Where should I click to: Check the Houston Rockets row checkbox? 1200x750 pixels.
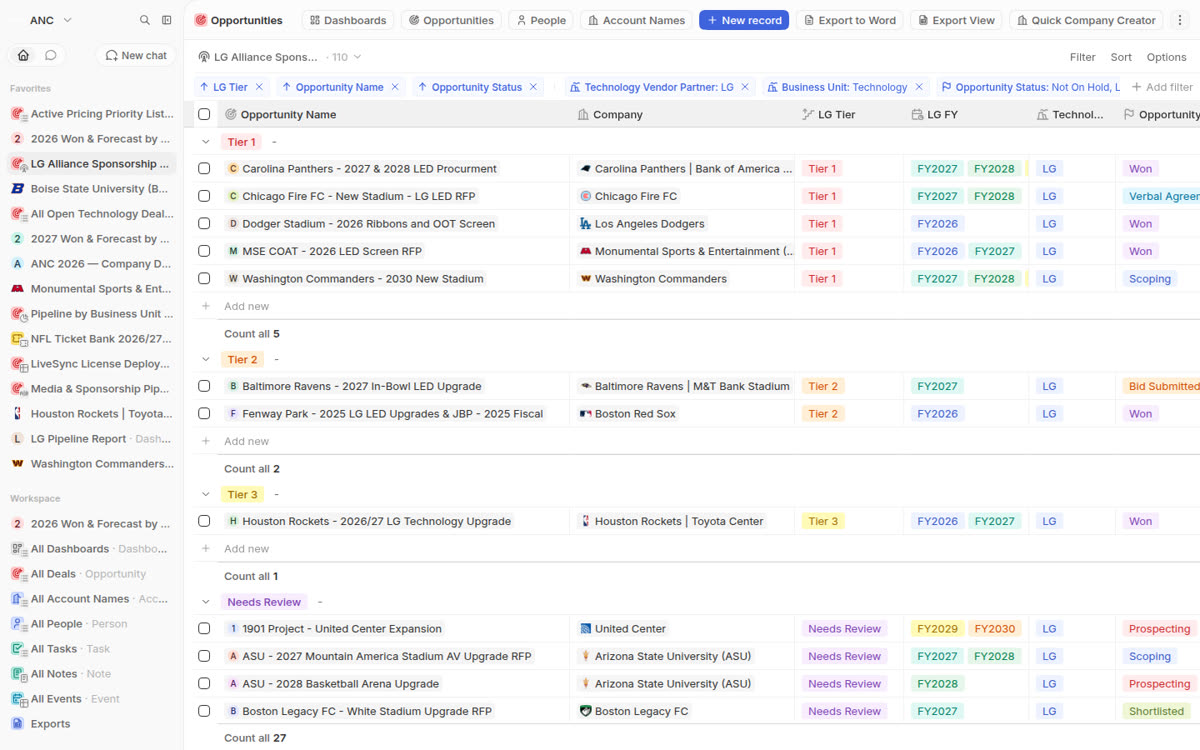pyautogui.click(x=204, y=521)
